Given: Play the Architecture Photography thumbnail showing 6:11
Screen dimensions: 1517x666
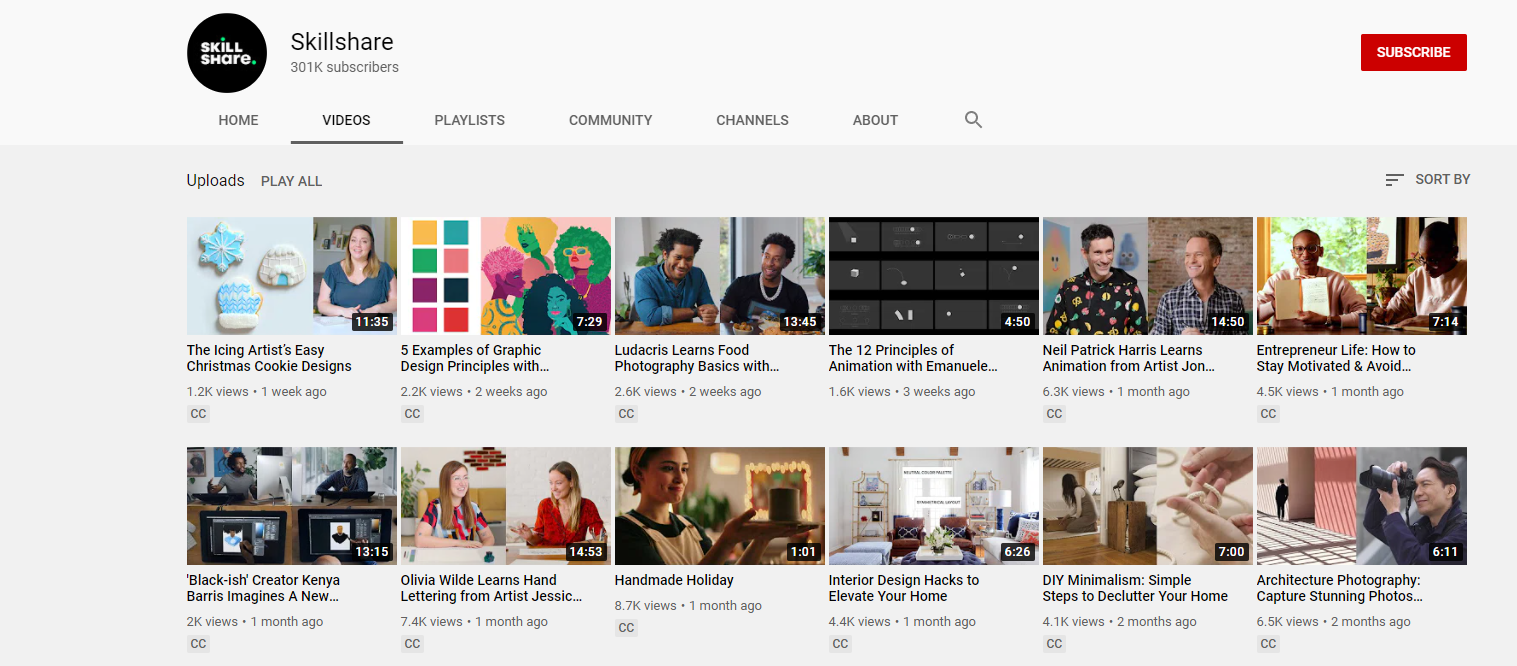Looking at the screenshot, I should pyautogui.click(x=1362, y=506).
